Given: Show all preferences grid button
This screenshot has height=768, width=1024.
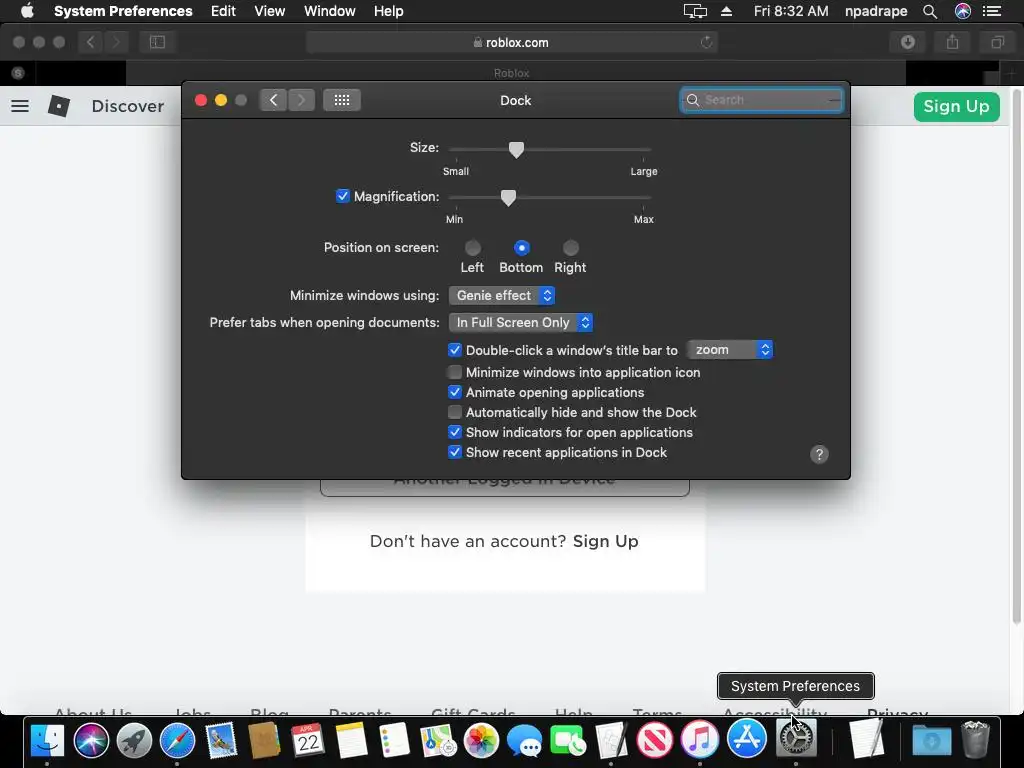Looking at the screenshot, I should (x=342, y=100).
